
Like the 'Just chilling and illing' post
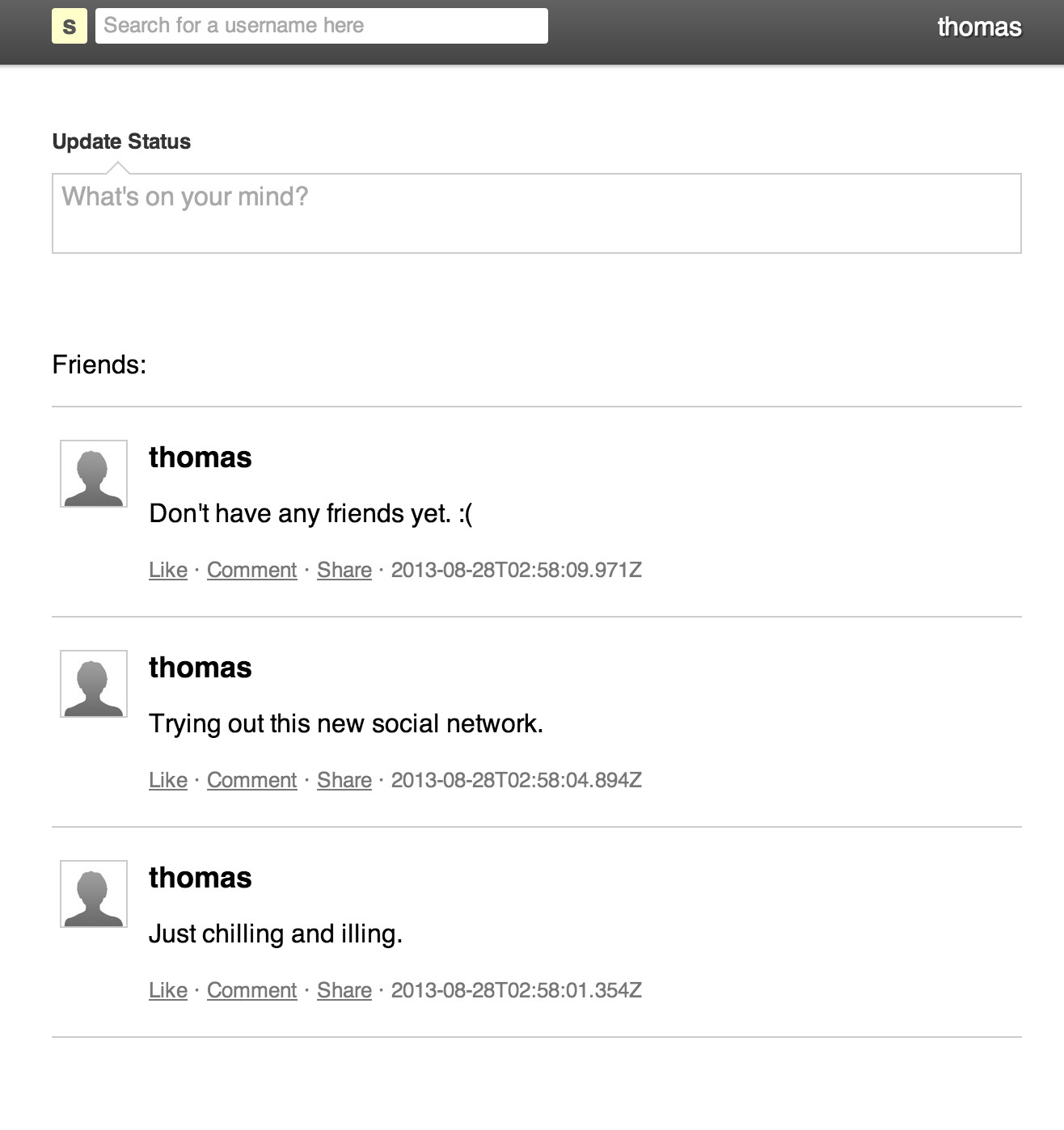[168, 990]
